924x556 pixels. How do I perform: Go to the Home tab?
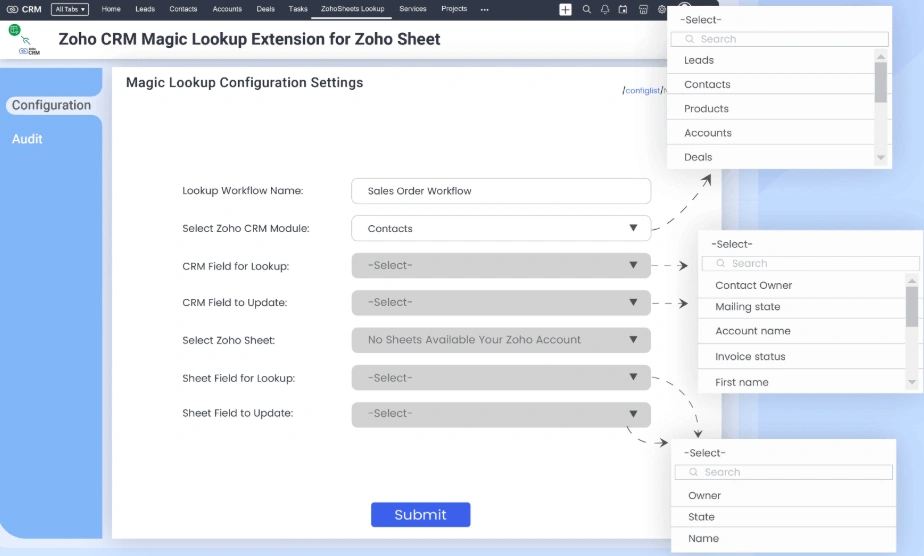click(111, 9)
